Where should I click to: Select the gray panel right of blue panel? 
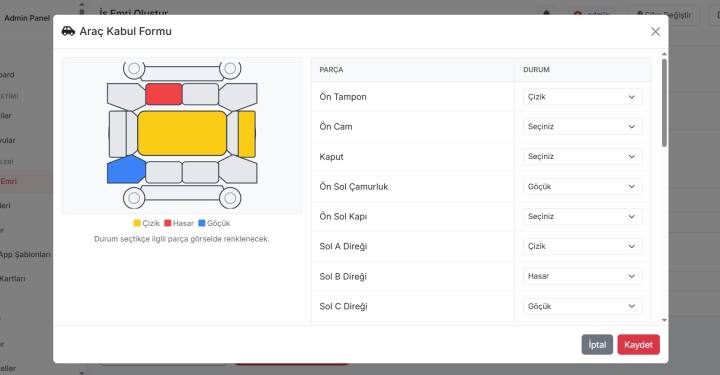164,173
